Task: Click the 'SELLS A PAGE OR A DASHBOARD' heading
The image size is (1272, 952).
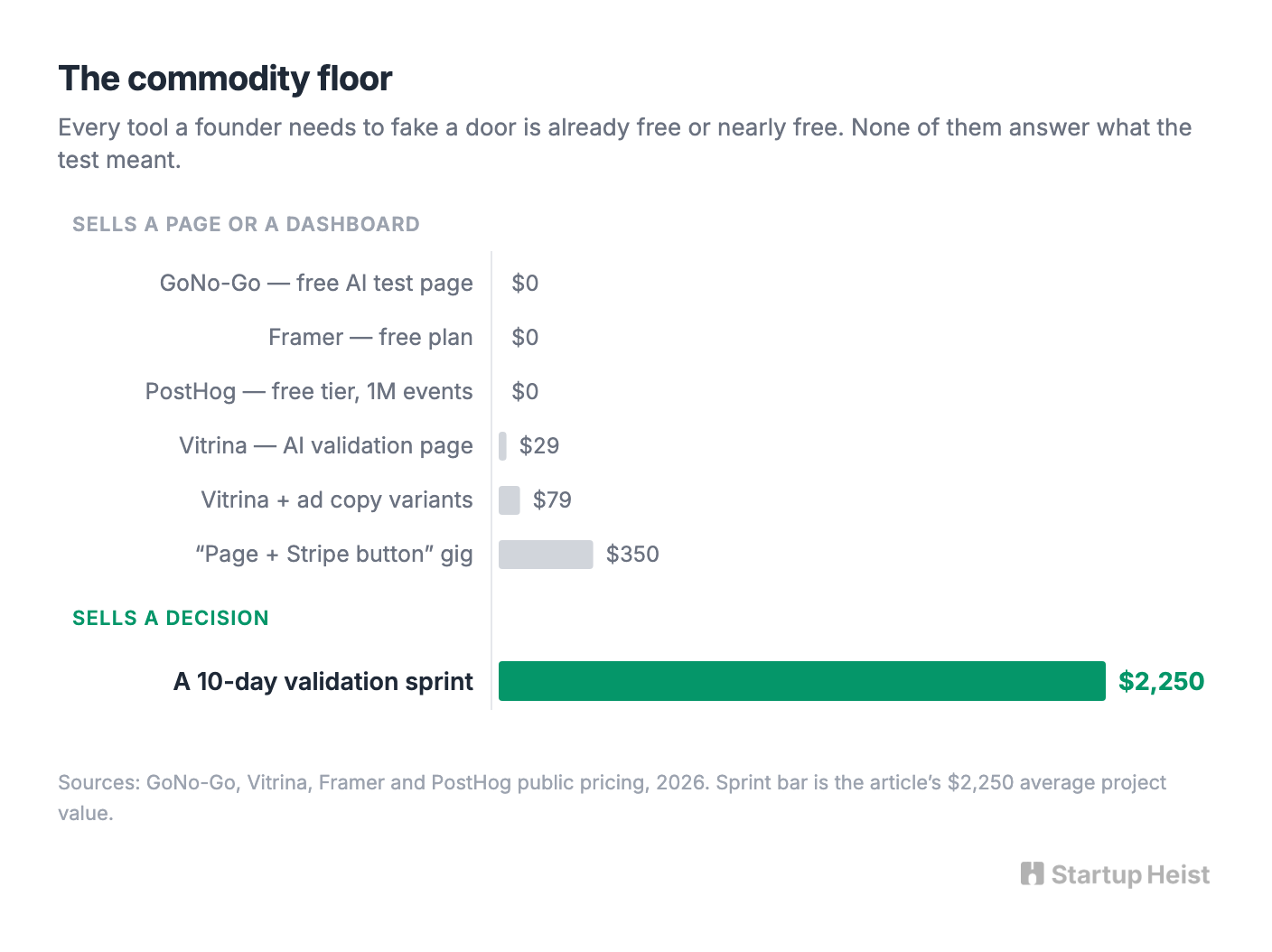Action: pos(246,224)
